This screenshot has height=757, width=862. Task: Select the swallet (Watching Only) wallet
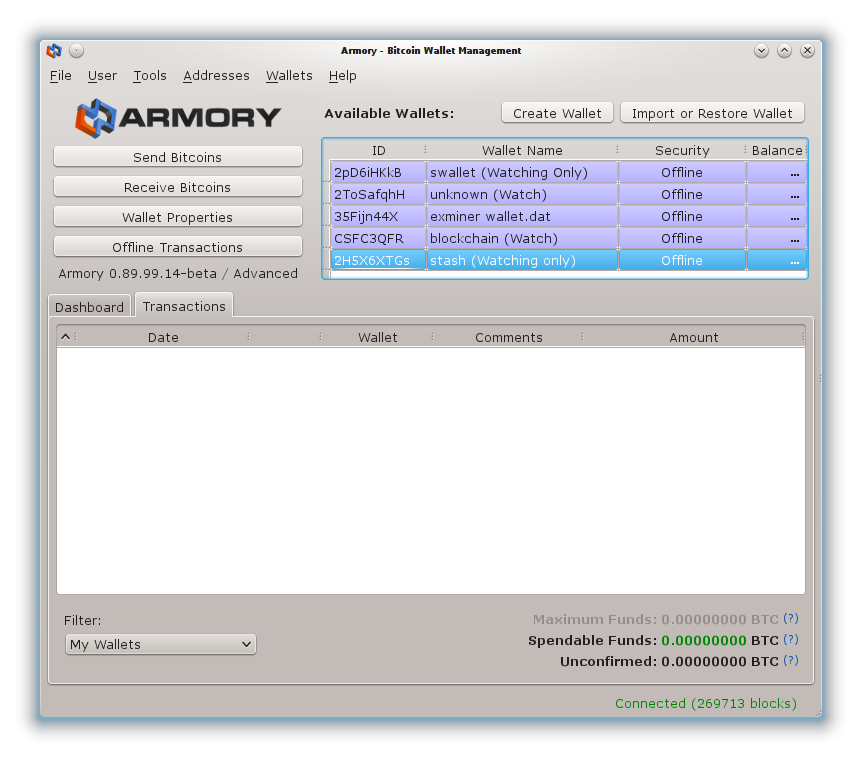click(522, 172)
